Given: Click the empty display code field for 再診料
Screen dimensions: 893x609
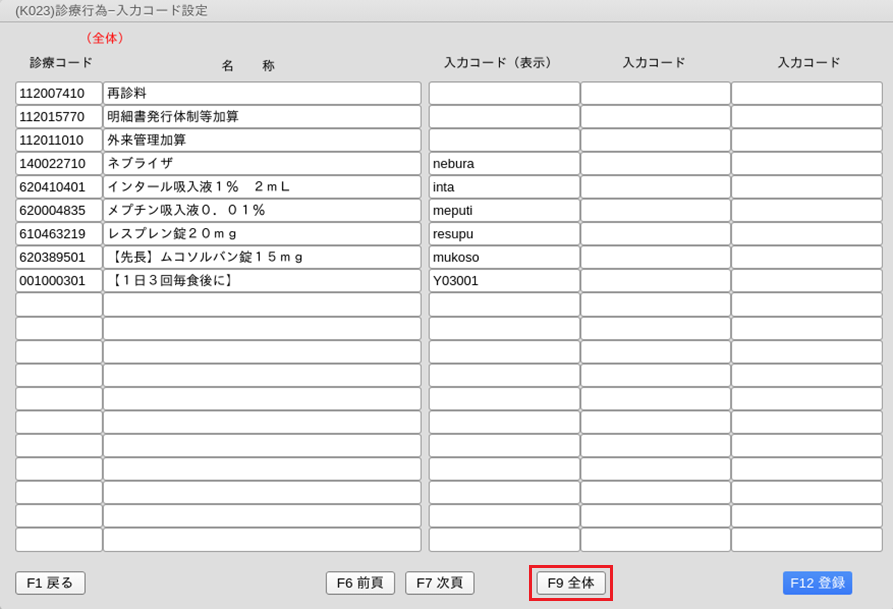Looking at the screenshot, I should pyautogui.click(x=504, y=93).
